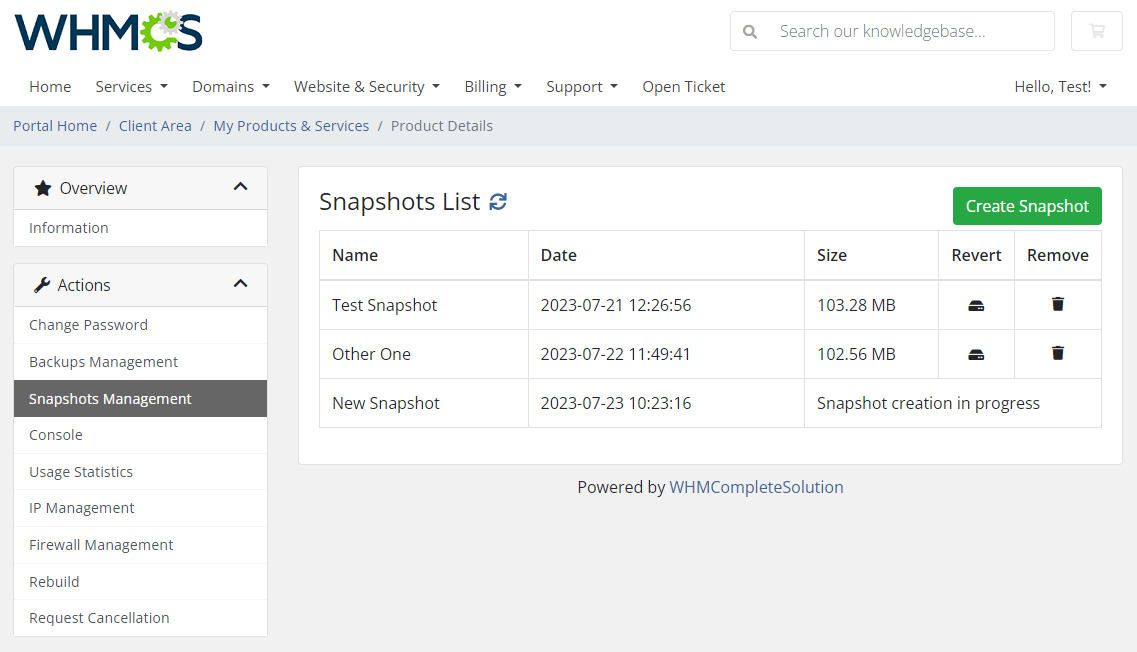This screenshot has width=1137, height=652.
Task: Collapse the Overview panel
Action: (x=240, y=186)
